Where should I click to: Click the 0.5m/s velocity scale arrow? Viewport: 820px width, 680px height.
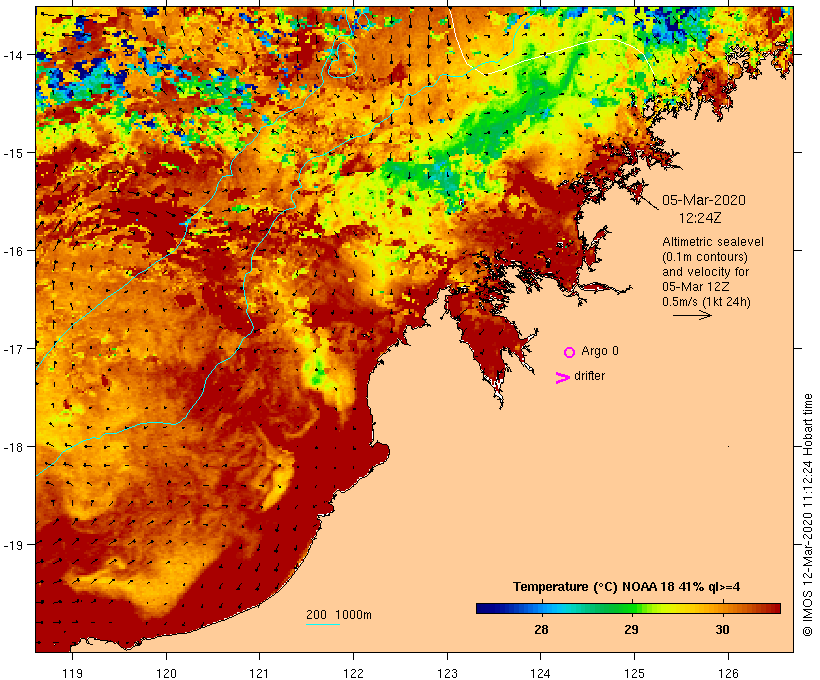point(692,315)
